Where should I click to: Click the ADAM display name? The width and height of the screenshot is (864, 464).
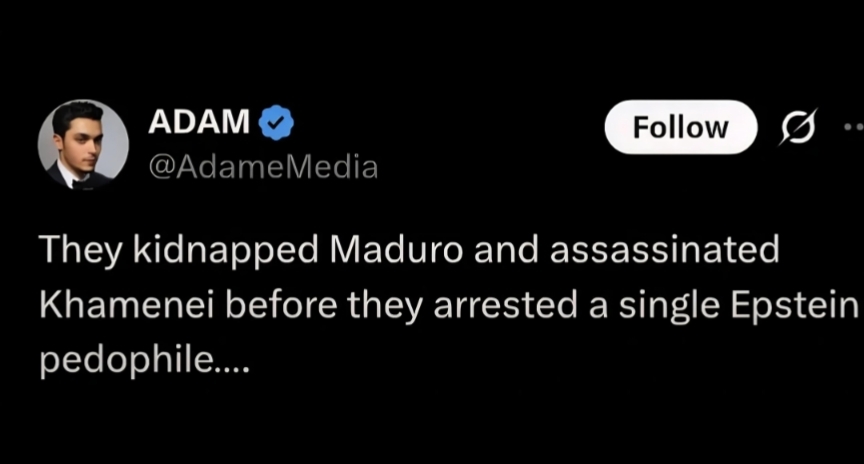[x=199, y=123]
